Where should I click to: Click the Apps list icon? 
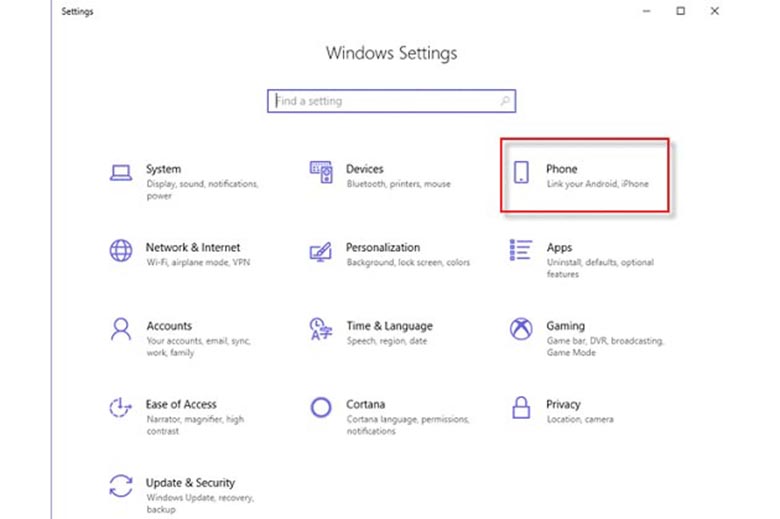click(521, 250)
